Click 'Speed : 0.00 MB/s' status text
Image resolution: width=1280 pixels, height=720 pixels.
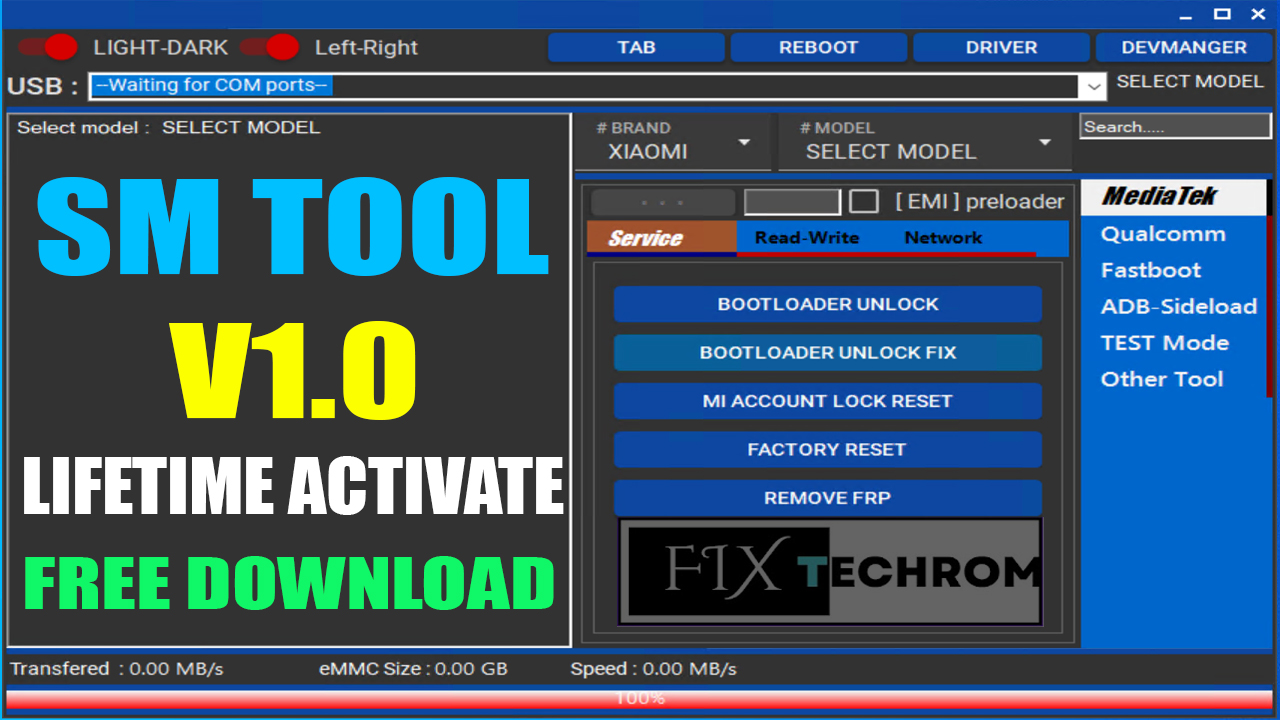(654, 668)
